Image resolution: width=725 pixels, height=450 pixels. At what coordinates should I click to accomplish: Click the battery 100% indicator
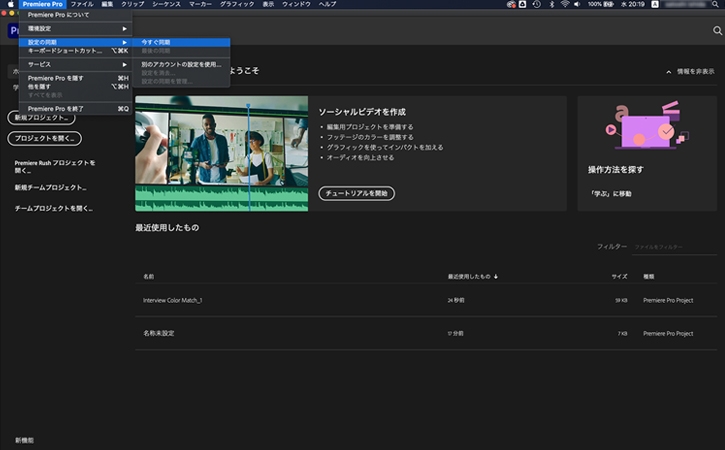point(601,4)
